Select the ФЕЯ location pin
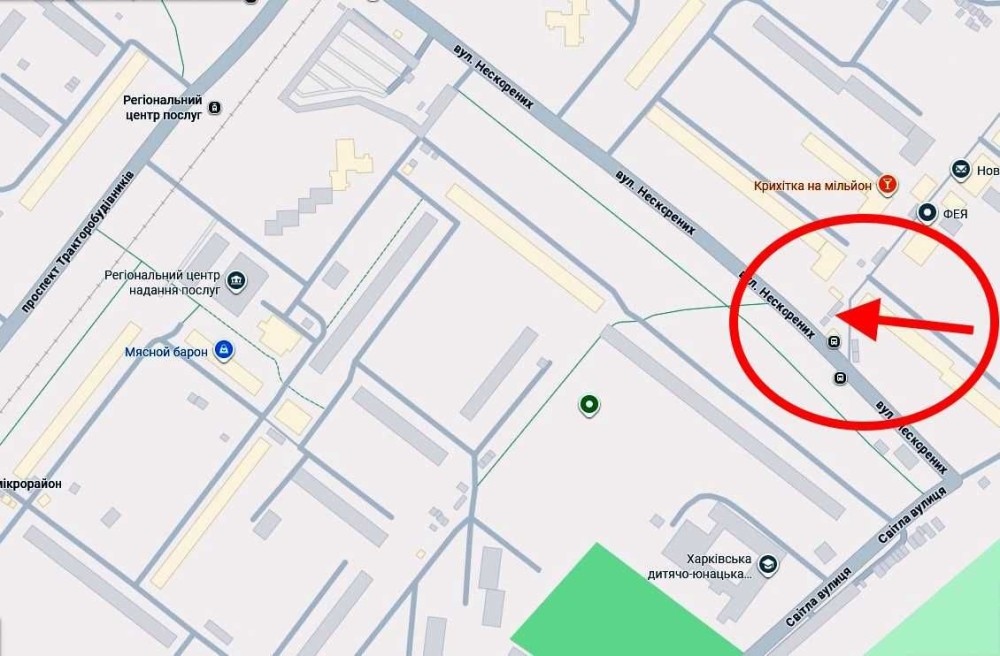 (x=928, y=213)
